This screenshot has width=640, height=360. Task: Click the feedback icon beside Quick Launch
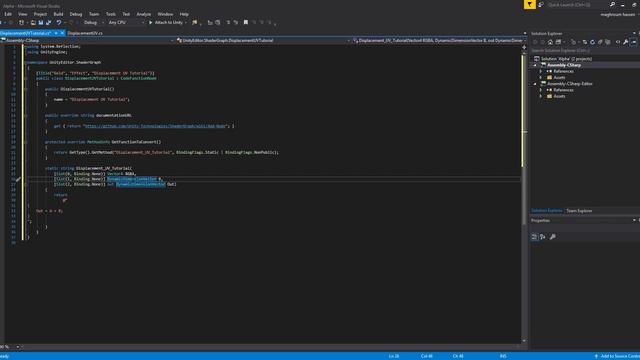coord(541,5)
